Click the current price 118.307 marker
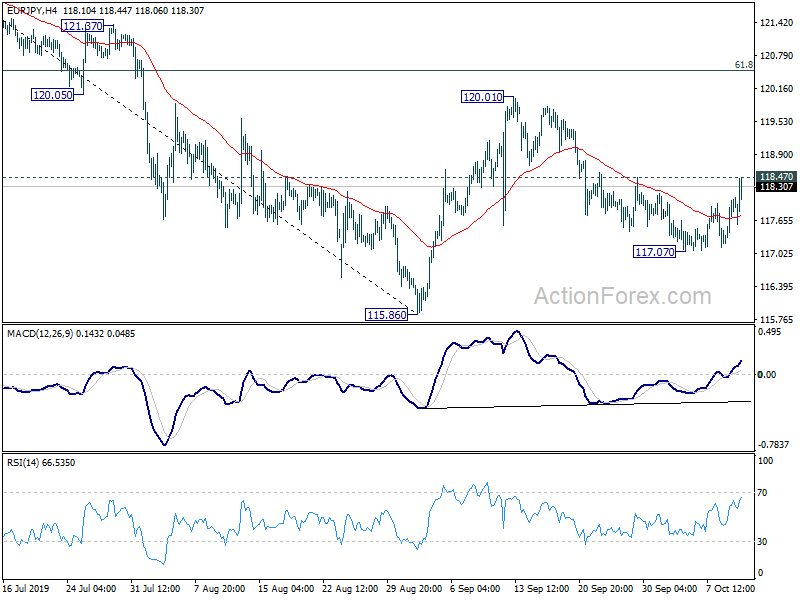 tap(776, 187)
